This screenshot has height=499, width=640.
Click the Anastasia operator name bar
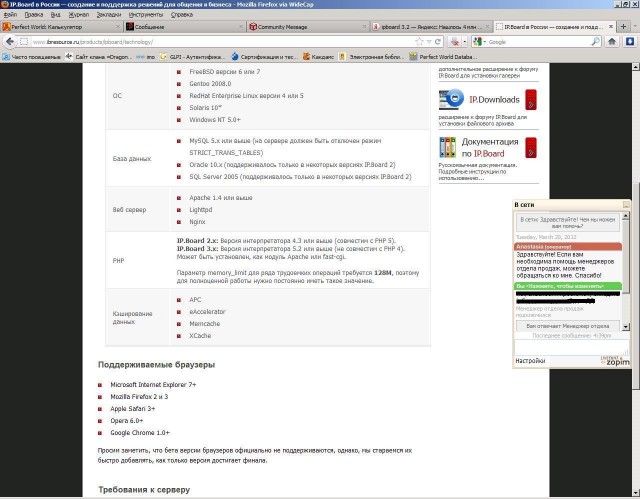568,246
